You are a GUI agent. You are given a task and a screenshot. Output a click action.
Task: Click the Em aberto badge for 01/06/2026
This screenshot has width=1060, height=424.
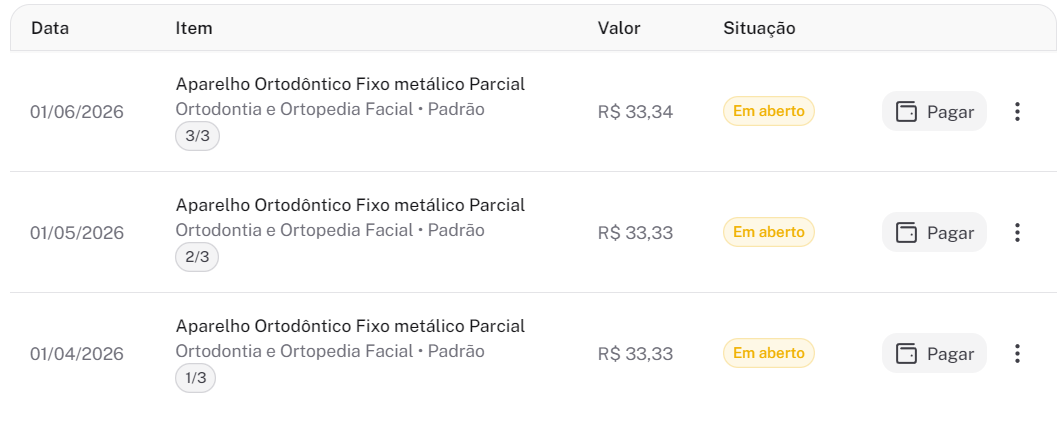(x=768, y=111)
